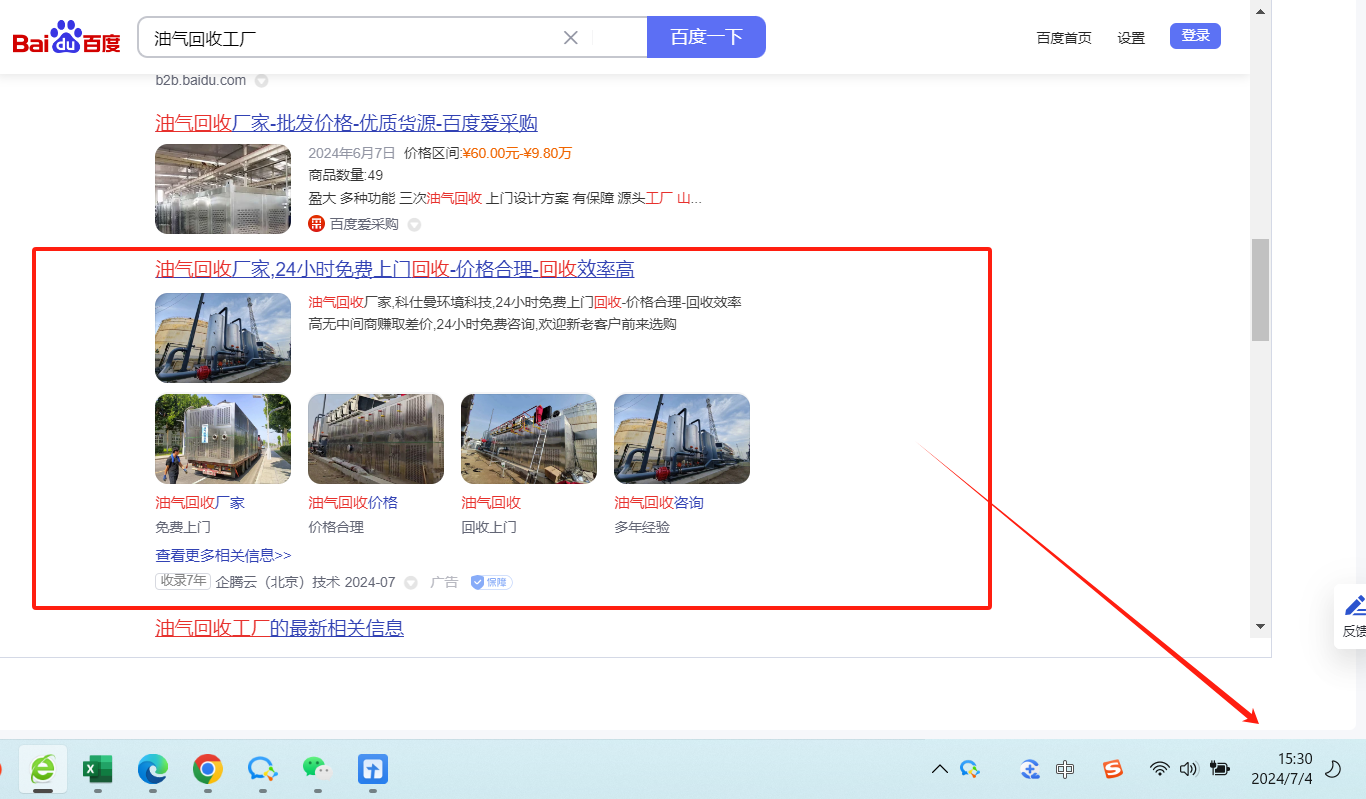Expand the hidden system tray icons chevron
The height and width of the screenshot is (799, 1366).
click(x=939, y=769)
